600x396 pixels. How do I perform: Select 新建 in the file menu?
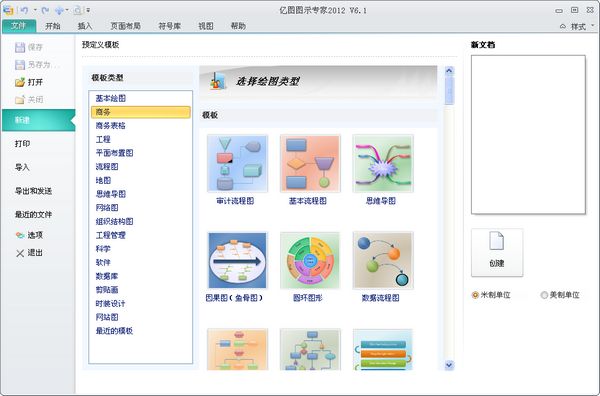tap(38, 120)
